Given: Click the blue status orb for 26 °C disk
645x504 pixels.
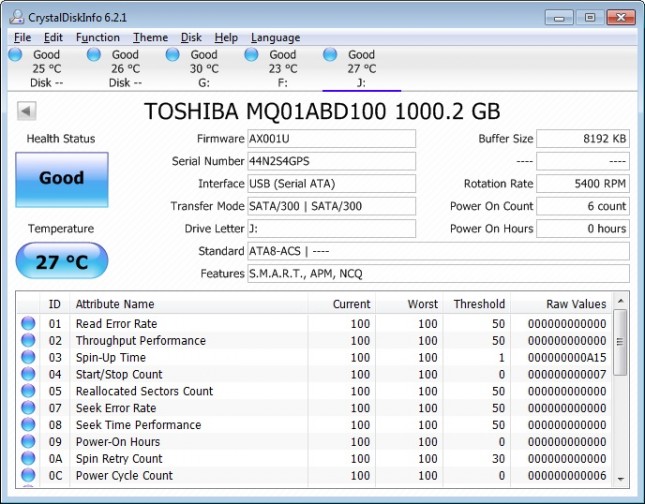Looking at the screenshot, I should coord(94,54).
